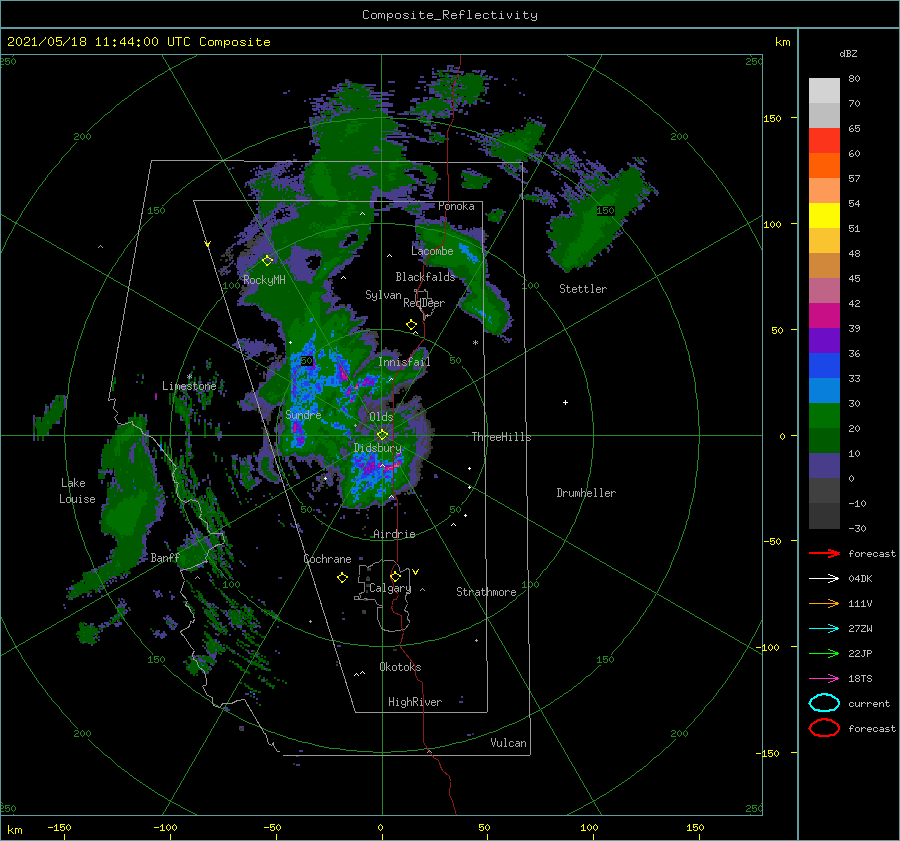Viewport: 900px width, 841px height.
Task: Click the Airdrie city label
Action: click(394, 534)
